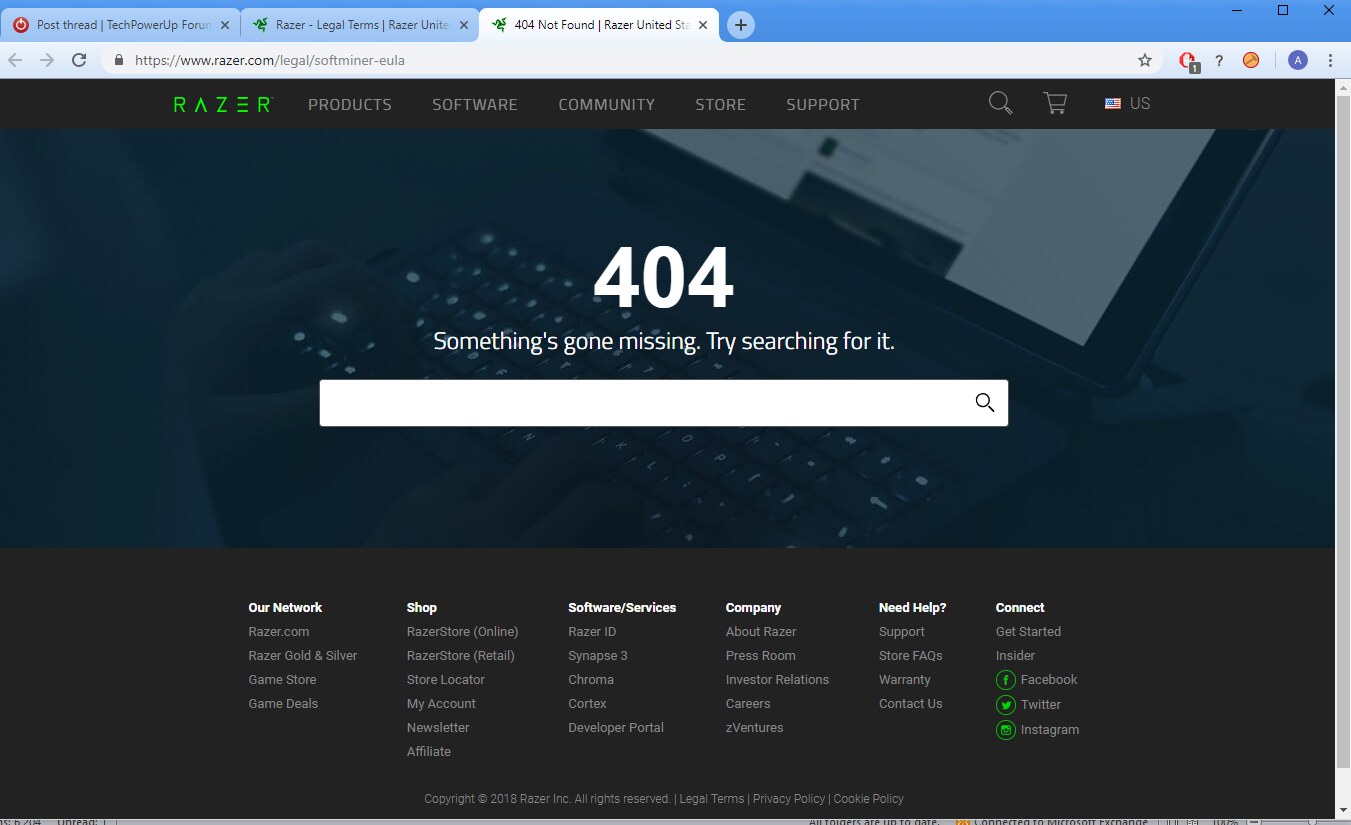
Task: Open the Game Deals footer link
Action: click(283, 704)
